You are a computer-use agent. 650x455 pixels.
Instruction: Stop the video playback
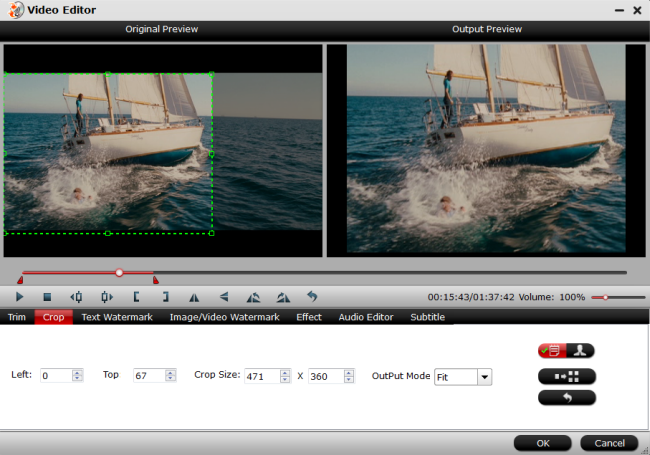[47, 297]
